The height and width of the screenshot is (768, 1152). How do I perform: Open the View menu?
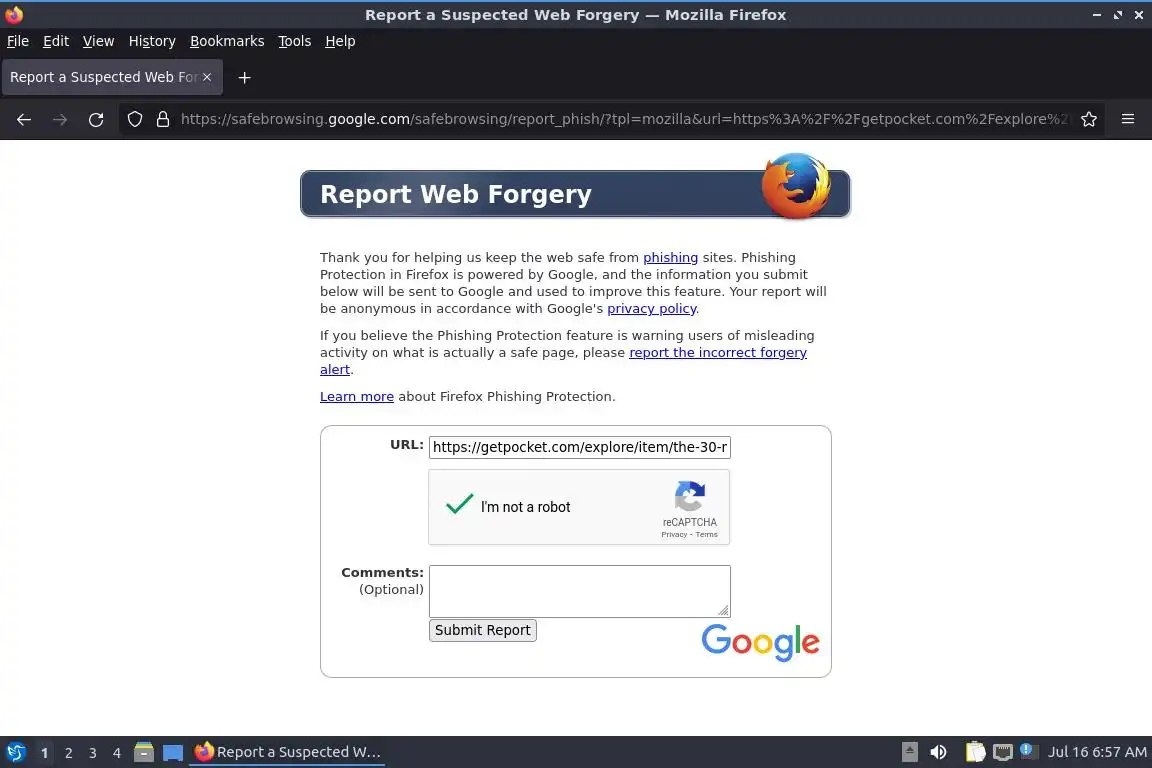[98, 41]
